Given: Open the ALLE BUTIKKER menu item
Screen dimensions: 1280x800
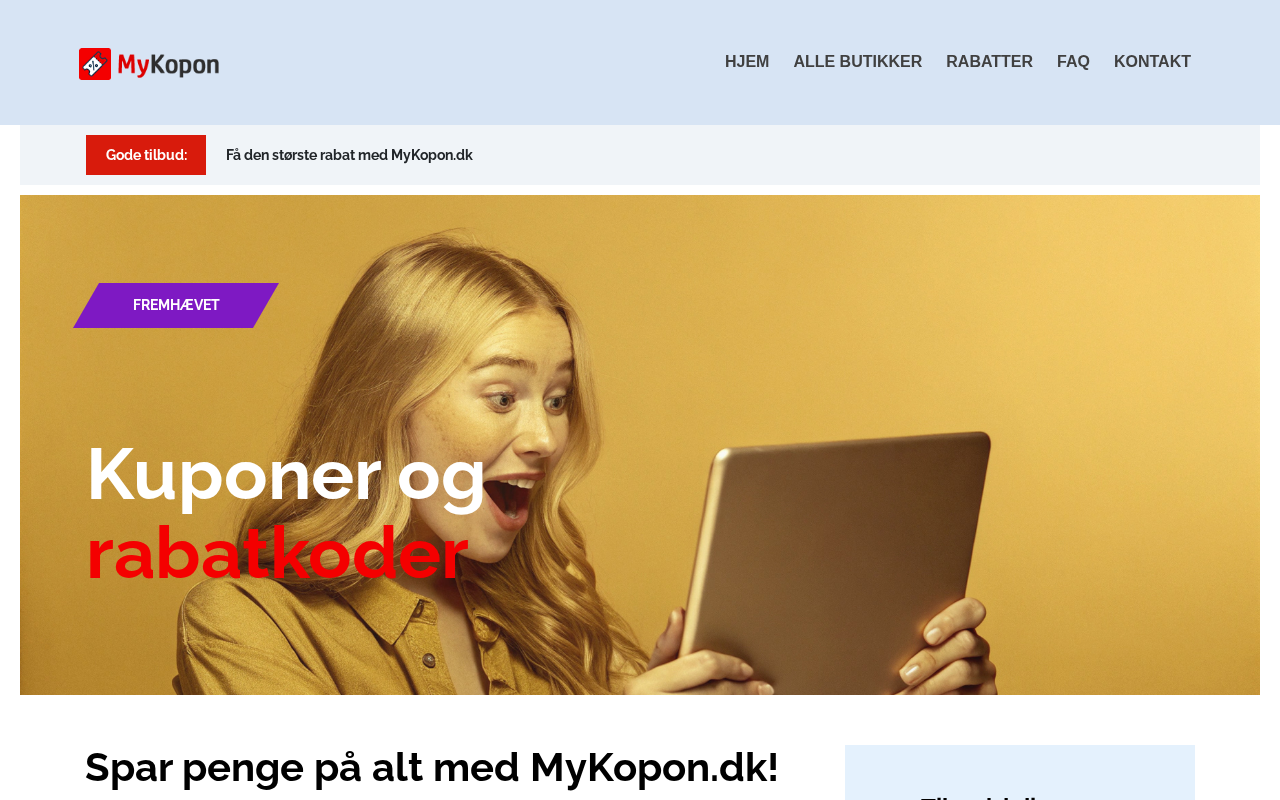Looking at the screenshot, I should [x=858, y=62].
